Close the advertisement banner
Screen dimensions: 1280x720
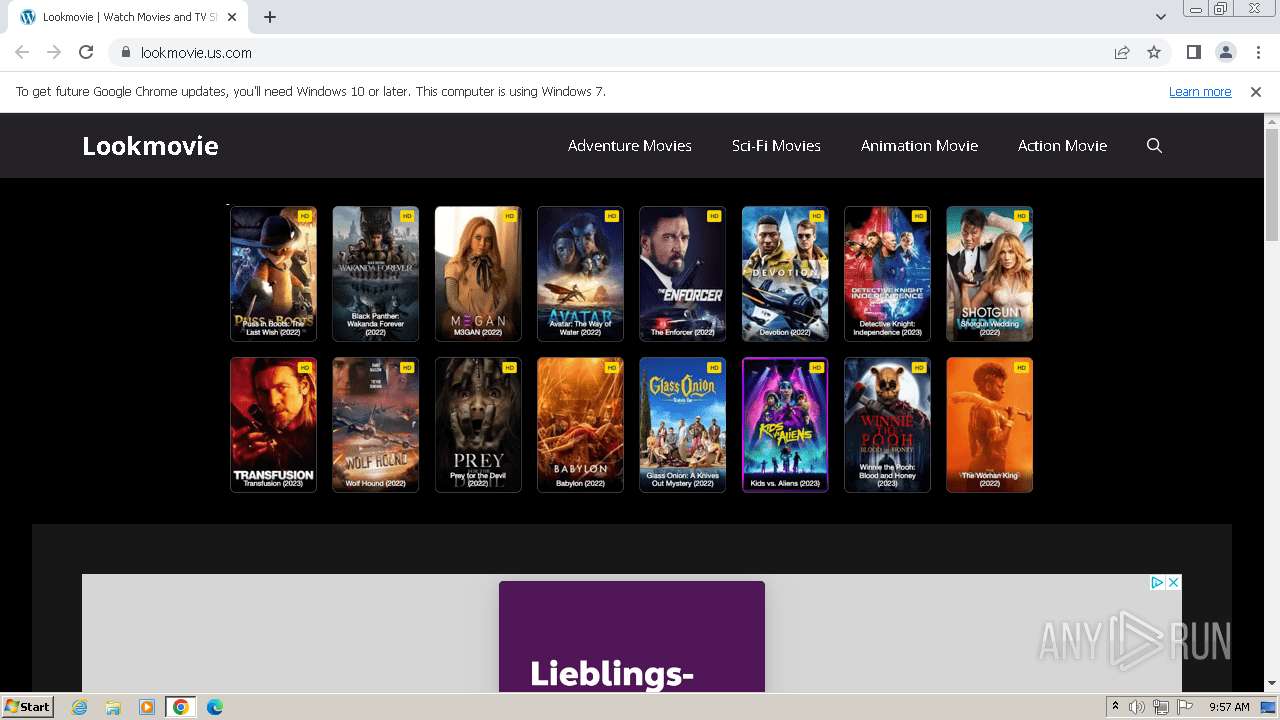1174,582
